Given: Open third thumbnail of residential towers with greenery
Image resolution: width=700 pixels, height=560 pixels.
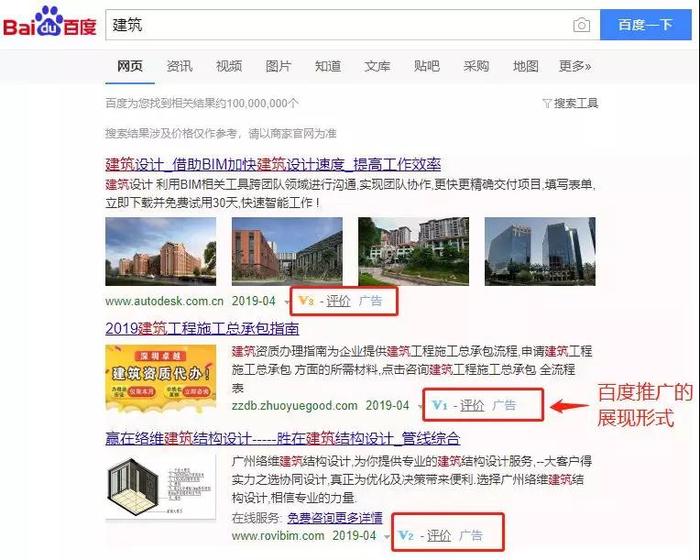Looking at the screenshot, I should pyautogui.click(x=413, y=251).
